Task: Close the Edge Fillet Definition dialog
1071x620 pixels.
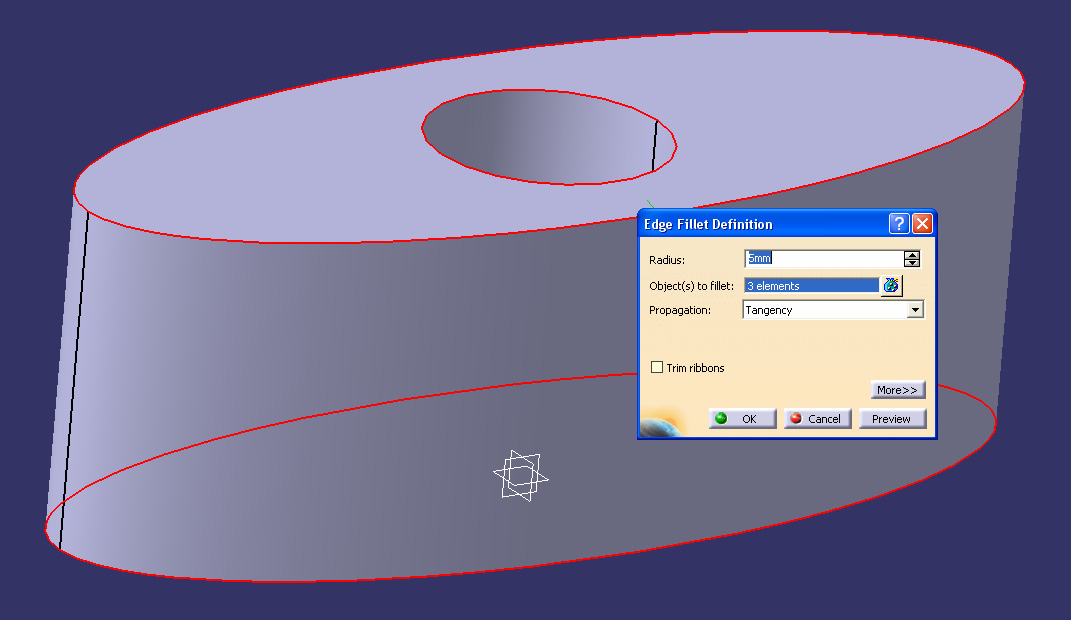Action: (x=922, y=223)
